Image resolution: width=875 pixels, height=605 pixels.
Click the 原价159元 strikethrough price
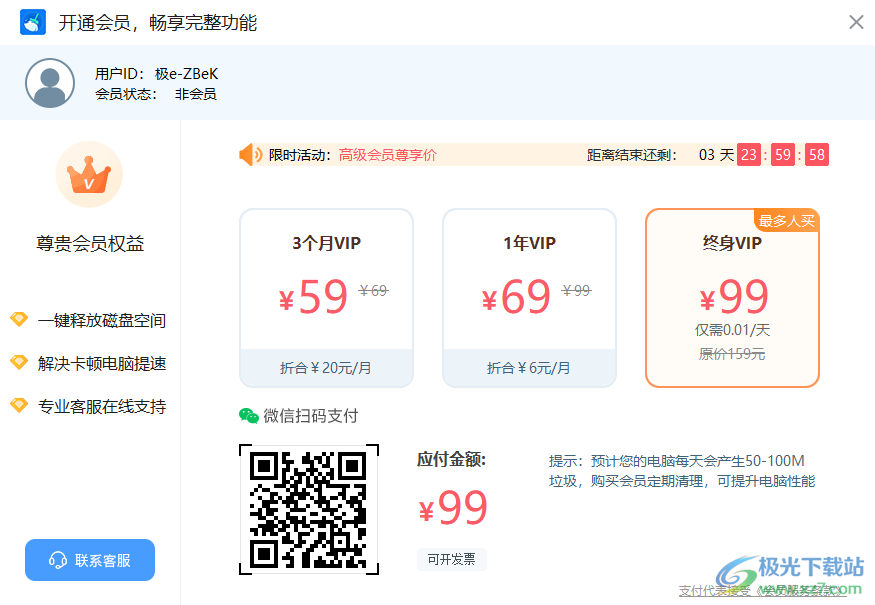(732, 354)
